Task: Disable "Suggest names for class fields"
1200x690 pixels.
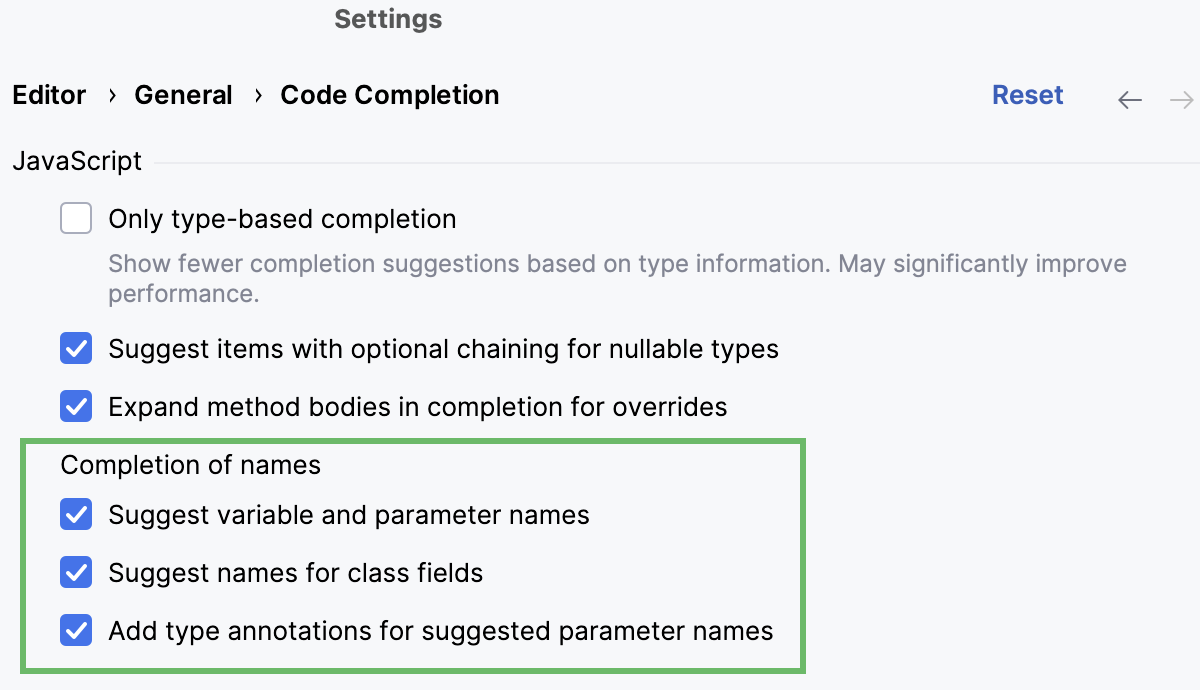Action: [75, 572]
